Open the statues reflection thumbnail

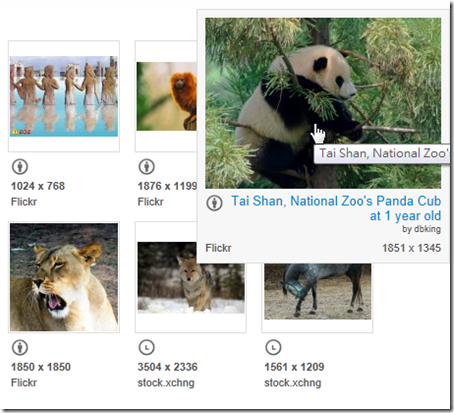64,96
